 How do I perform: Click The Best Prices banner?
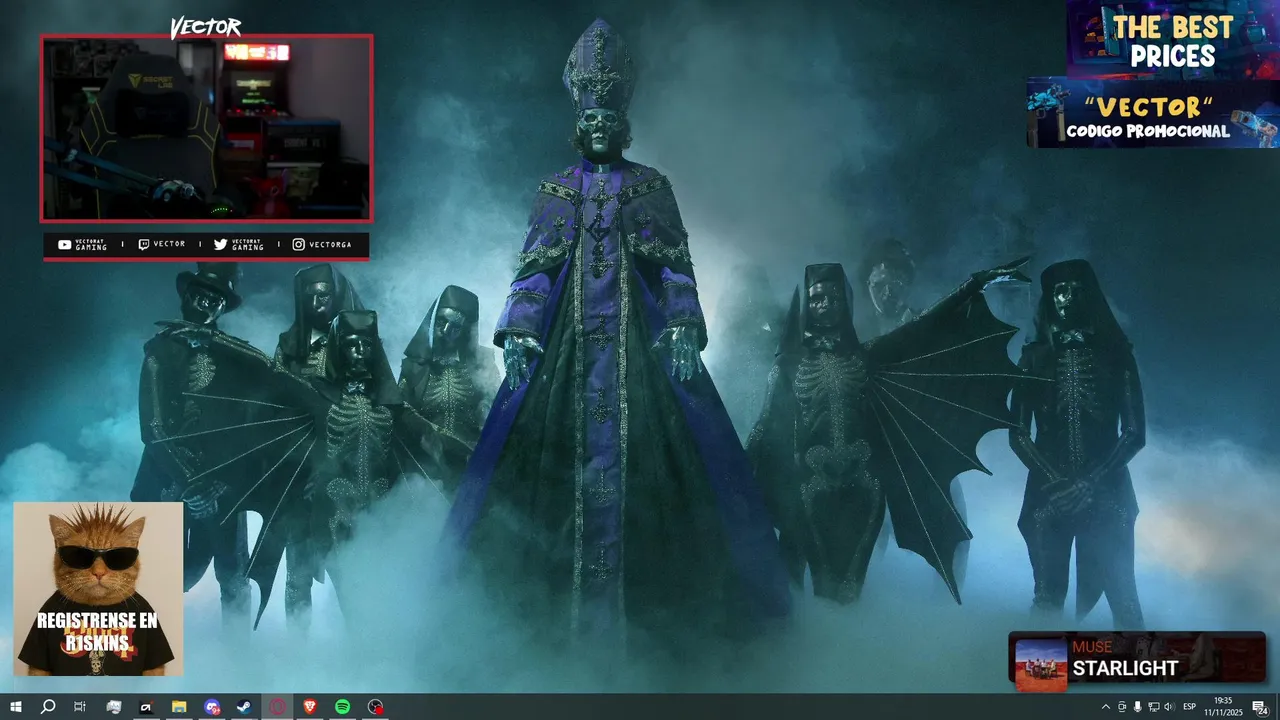point(1172,40)
